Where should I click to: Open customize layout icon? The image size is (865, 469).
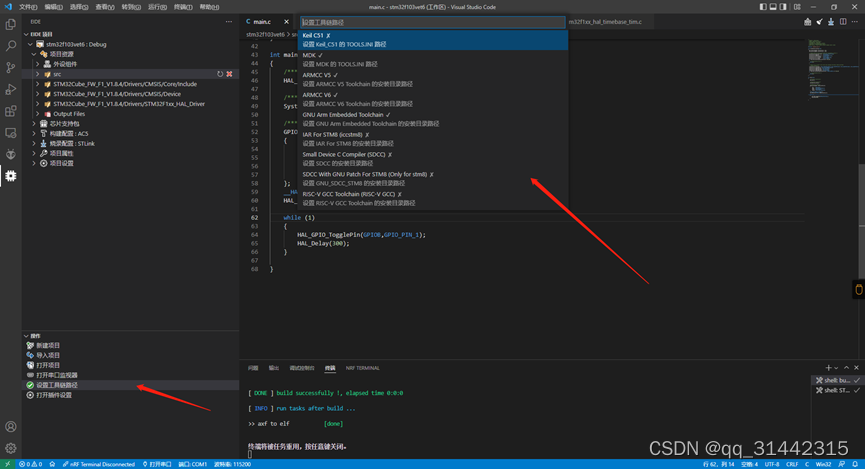tap(797, 7)
